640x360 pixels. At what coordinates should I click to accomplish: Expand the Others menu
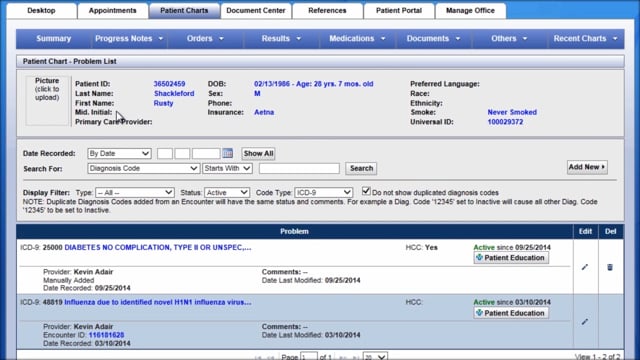click(509, 38)
